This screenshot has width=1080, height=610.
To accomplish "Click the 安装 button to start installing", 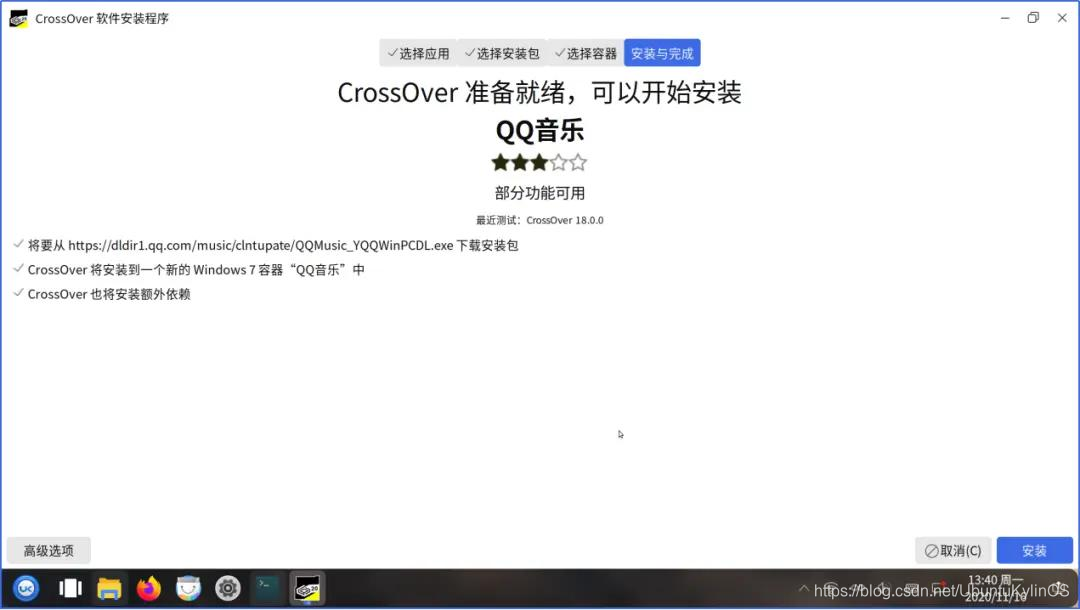I will coord(1035,550).
